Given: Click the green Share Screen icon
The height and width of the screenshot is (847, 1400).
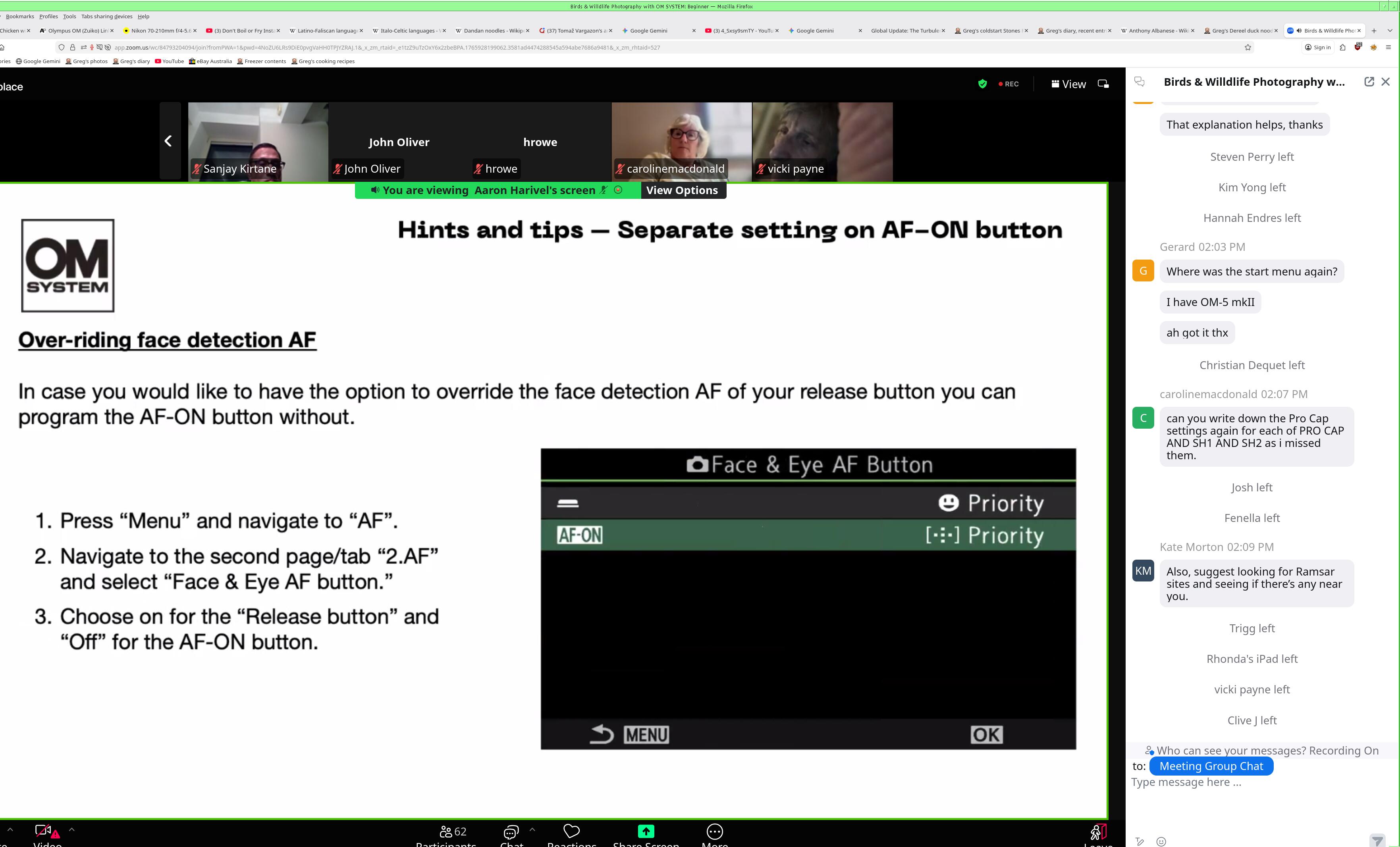Looking at the screenshot, I should click(646, 831).
